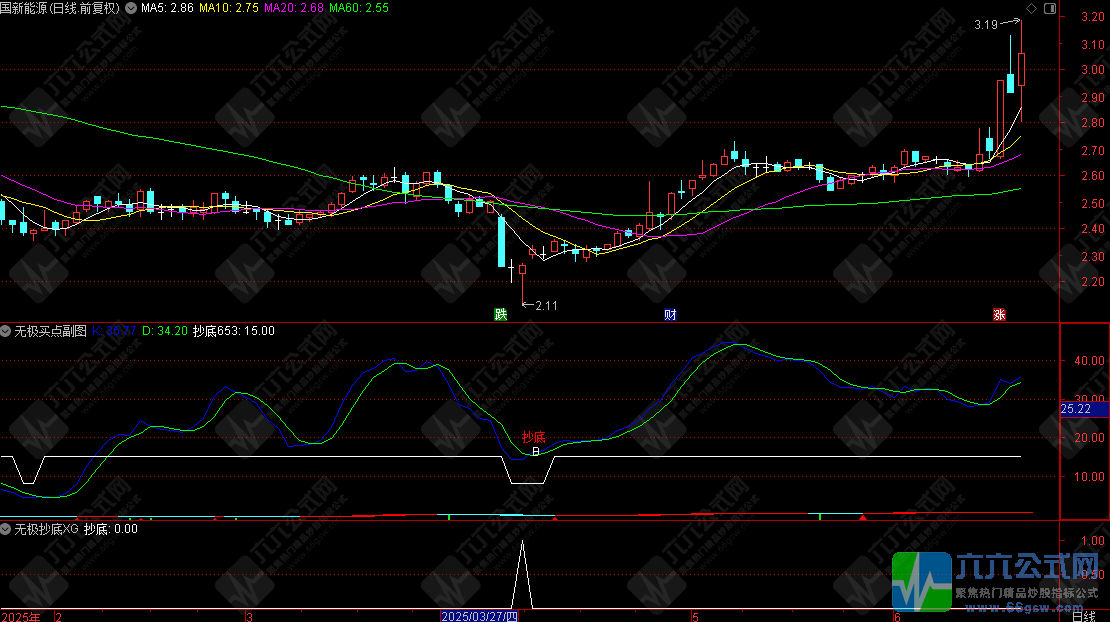Click the diamond icon at top right
This screenshot has width=1110, height=622.
(1031, 7)
